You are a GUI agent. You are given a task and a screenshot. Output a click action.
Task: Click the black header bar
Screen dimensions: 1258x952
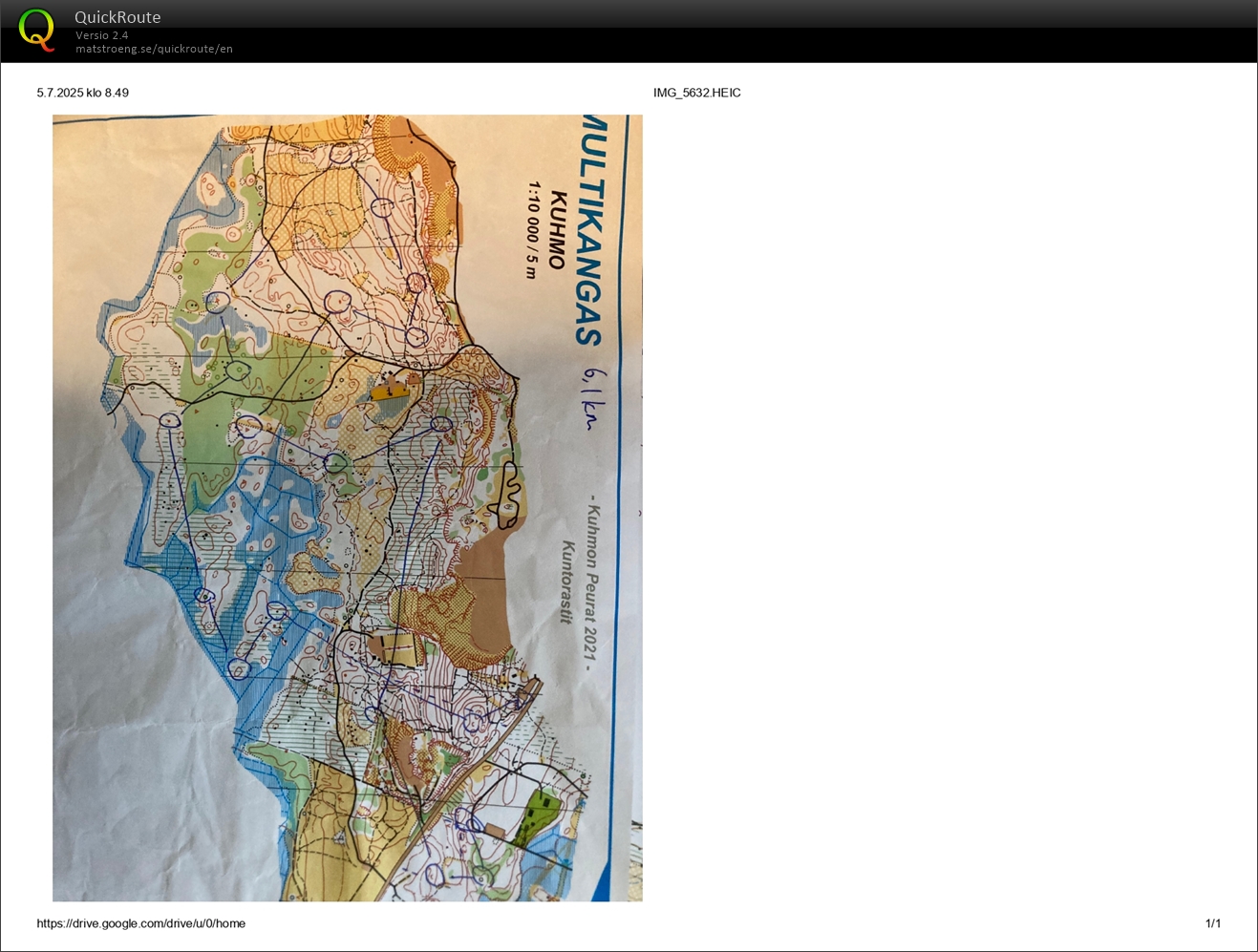coord(669,31)
